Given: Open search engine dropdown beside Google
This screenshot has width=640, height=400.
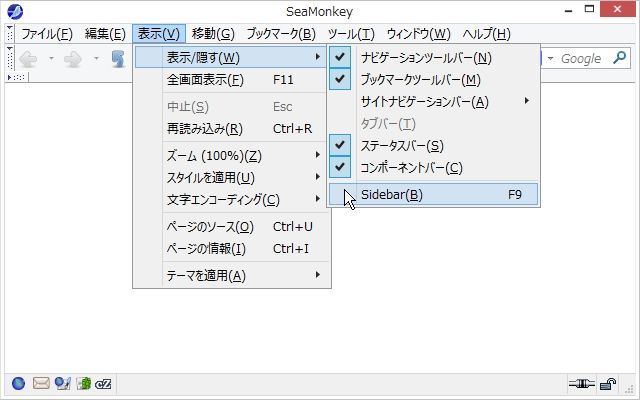Looking at the screenshot, I should point(550,58).
